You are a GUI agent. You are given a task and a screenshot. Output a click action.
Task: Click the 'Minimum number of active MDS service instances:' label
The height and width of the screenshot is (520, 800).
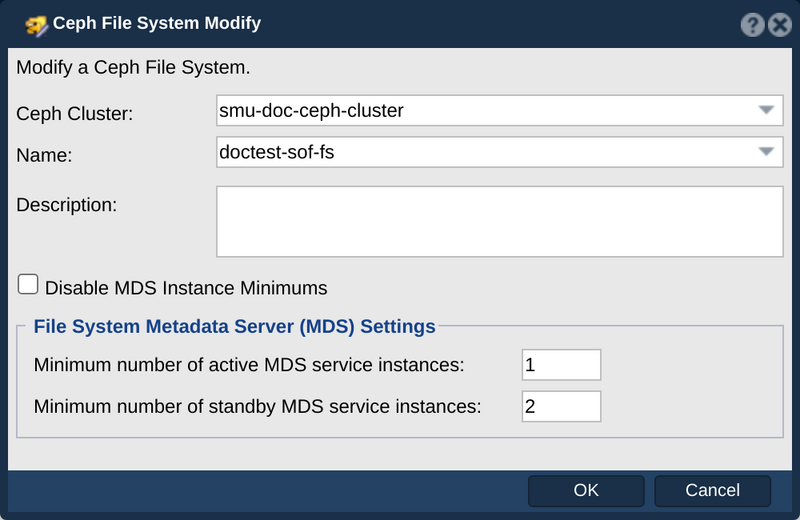tap(249, 365)
